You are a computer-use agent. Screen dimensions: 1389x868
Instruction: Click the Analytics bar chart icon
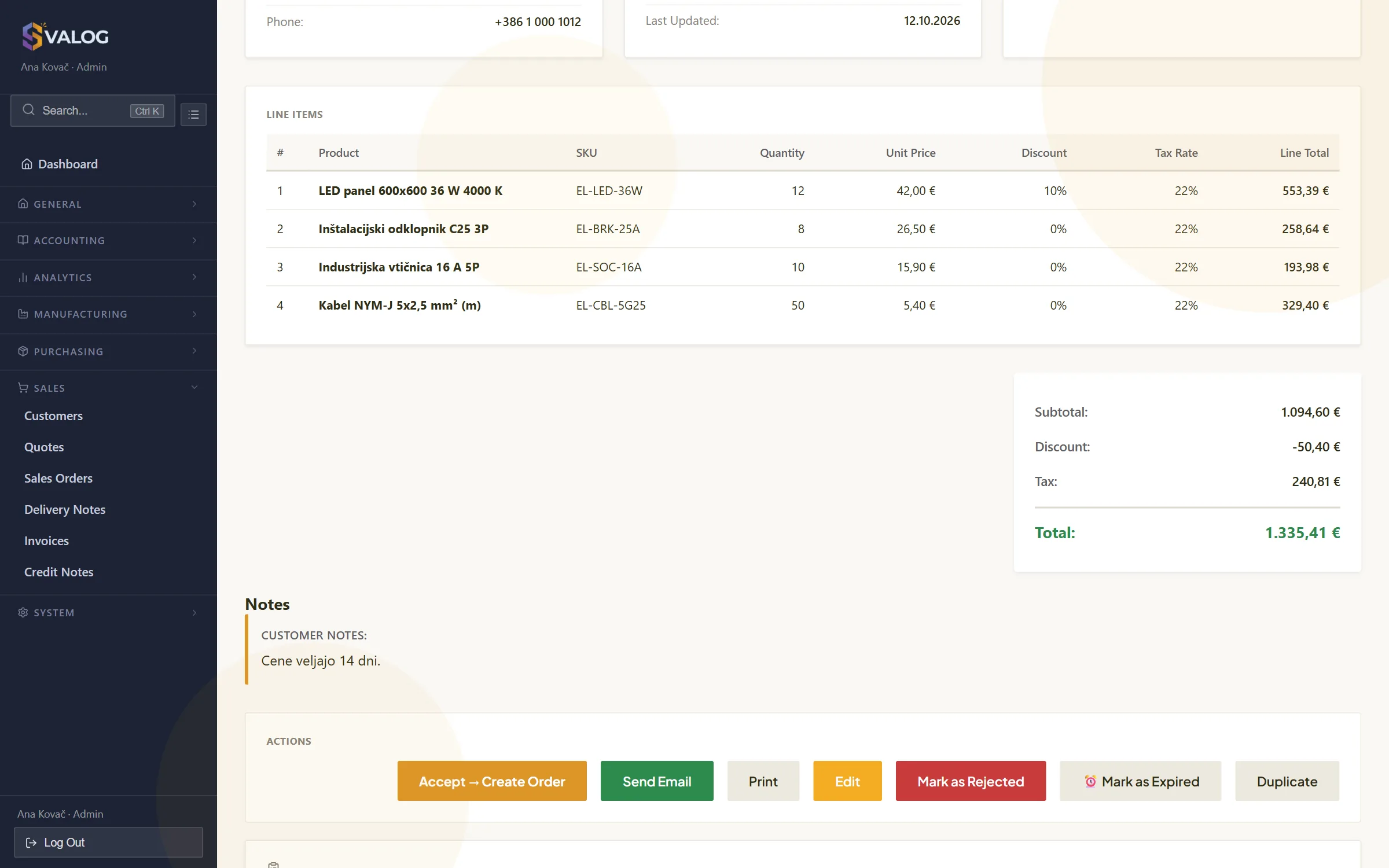23,277
